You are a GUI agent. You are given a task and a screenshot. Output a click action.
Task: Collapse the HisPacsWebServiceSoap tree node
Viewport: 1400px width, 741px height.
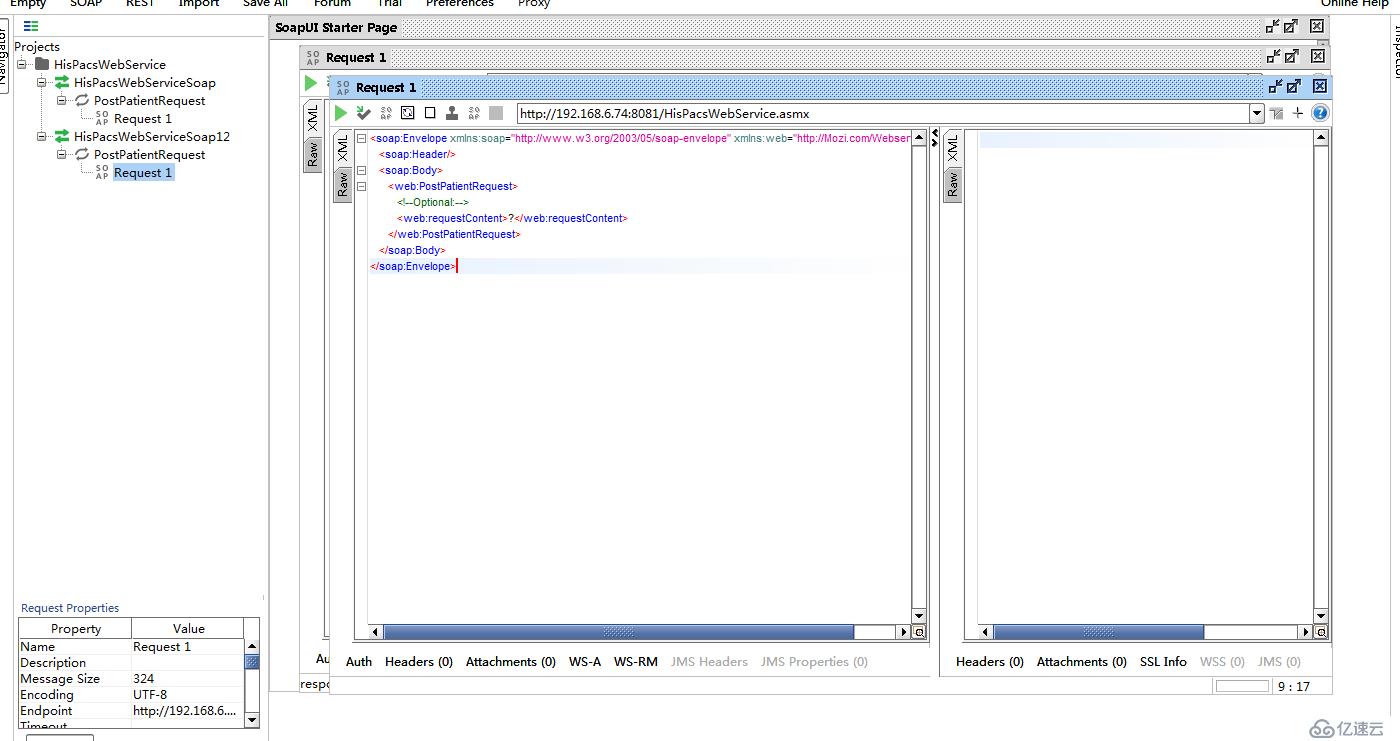42,82
